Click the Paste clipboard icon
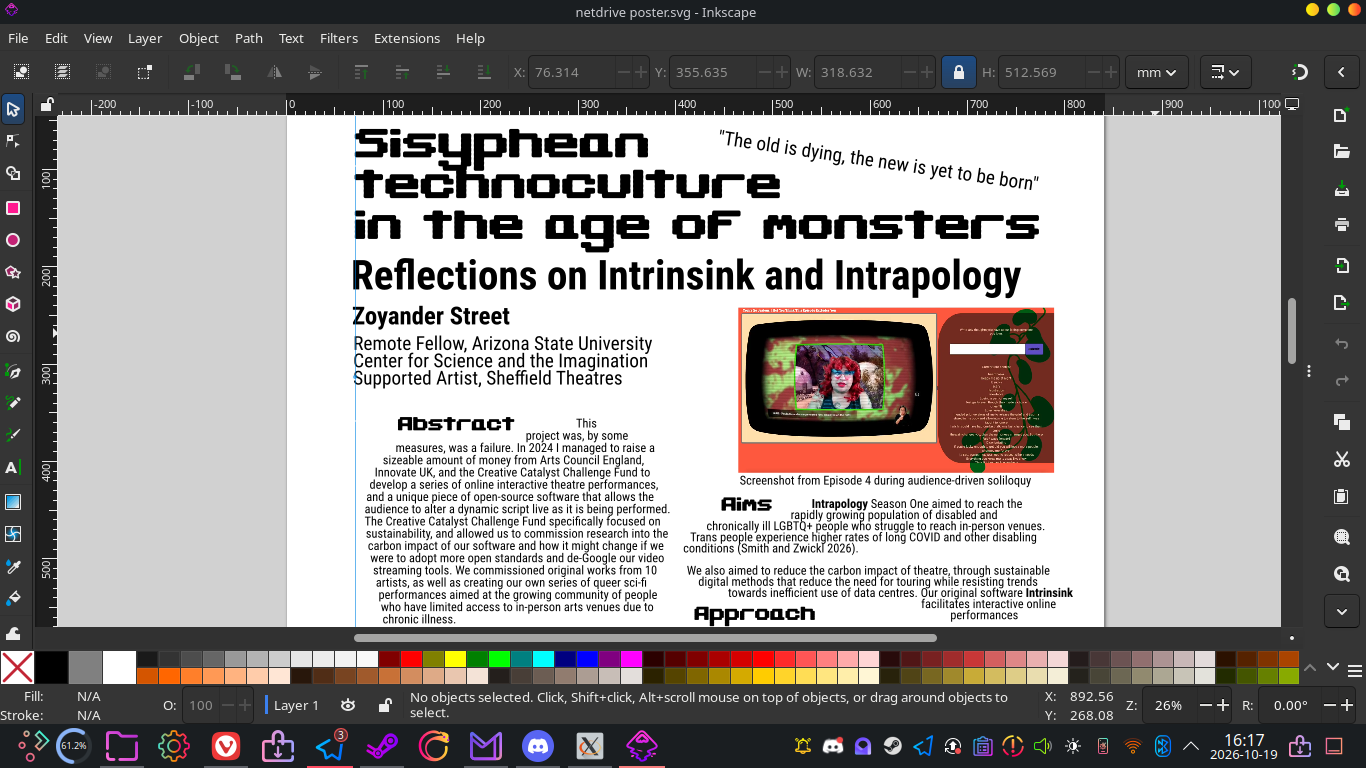 pos(1341,497)
